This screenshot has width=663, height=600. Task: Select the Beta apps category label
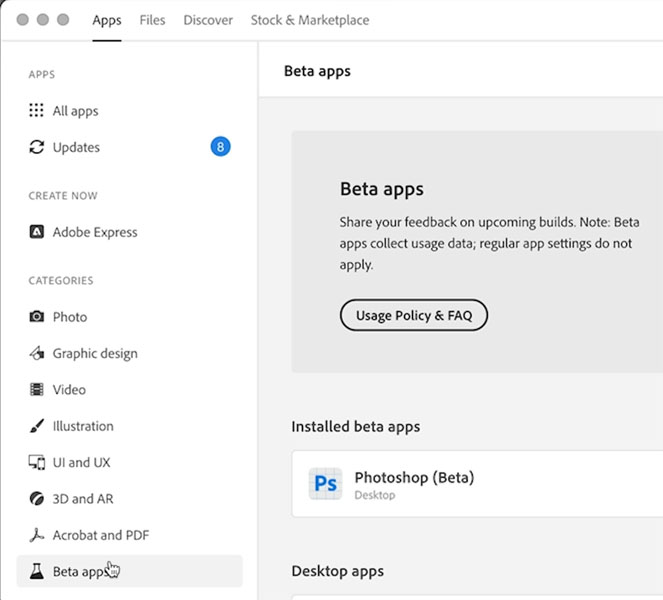(x=79, y=572)
